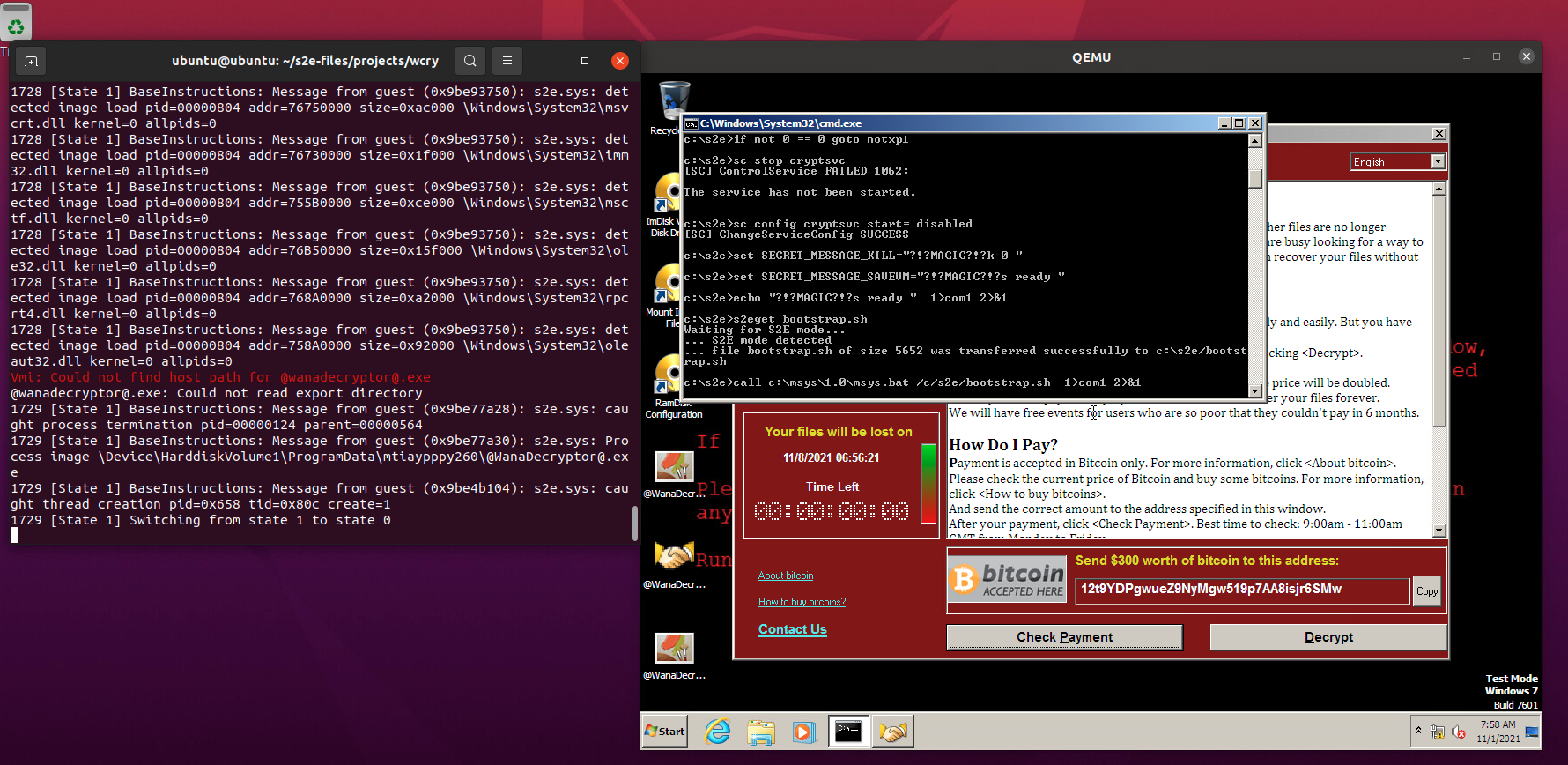This screenshot has height=765, width=1568.
Task: Close the Wana Decryptor window
Action: pos(1439,134)
